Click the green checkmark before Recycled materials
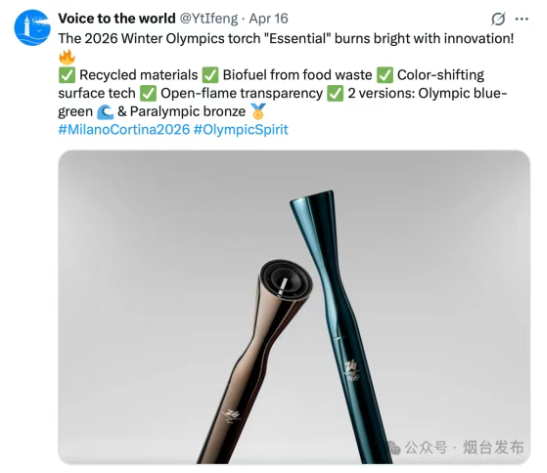The image size is (547, 473). click(x=67, y=75)
